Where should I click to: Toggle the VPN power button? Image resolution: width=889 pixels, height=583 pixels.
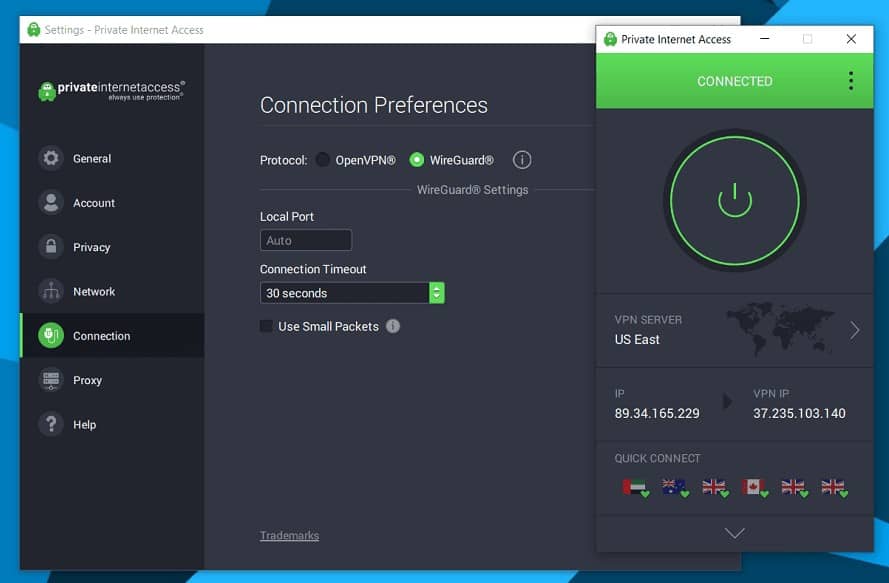(x=735, y=200)
